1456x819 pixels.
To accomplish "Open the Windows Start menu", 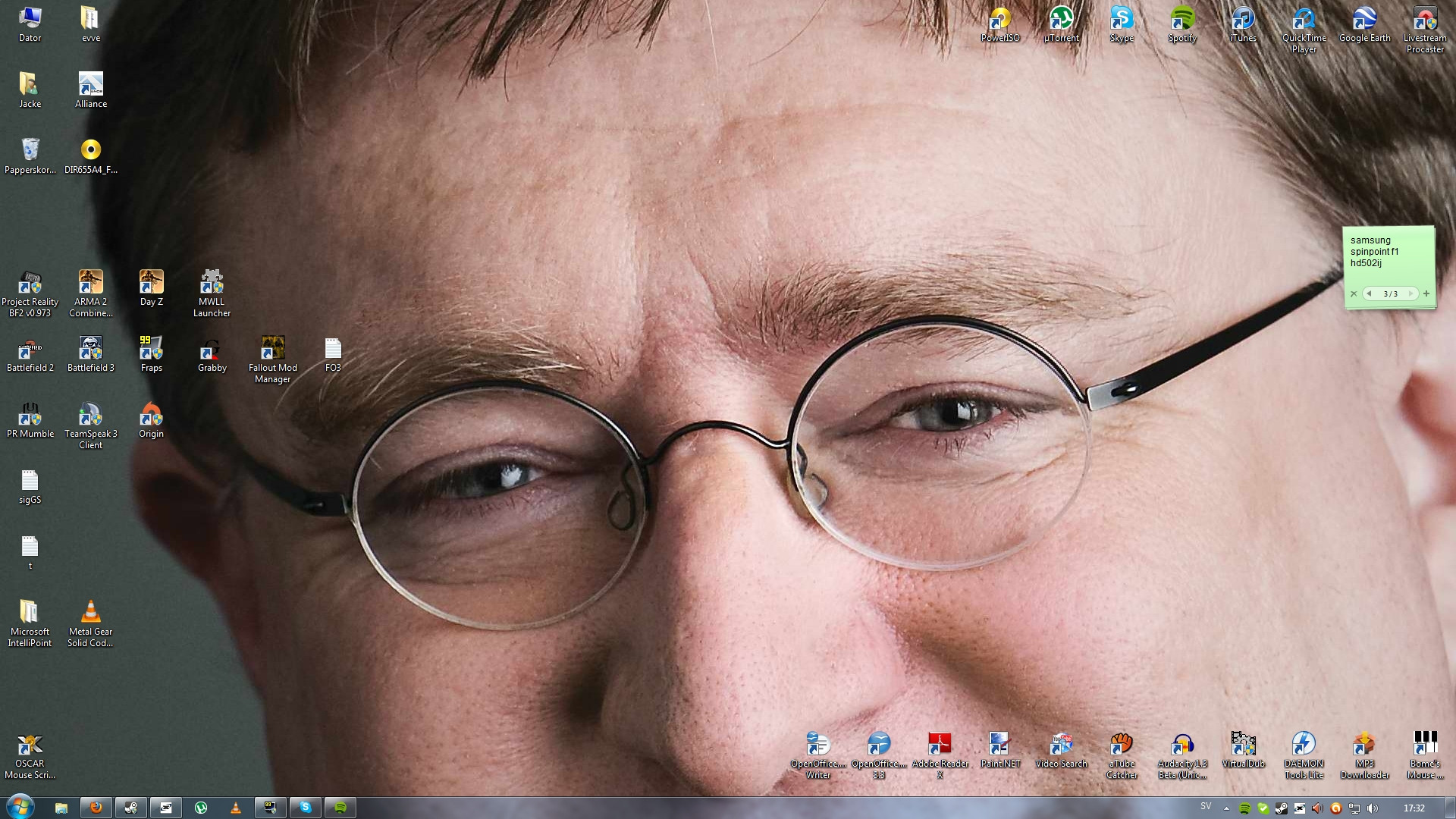I will pyautogui.click(x=20, y=807).
